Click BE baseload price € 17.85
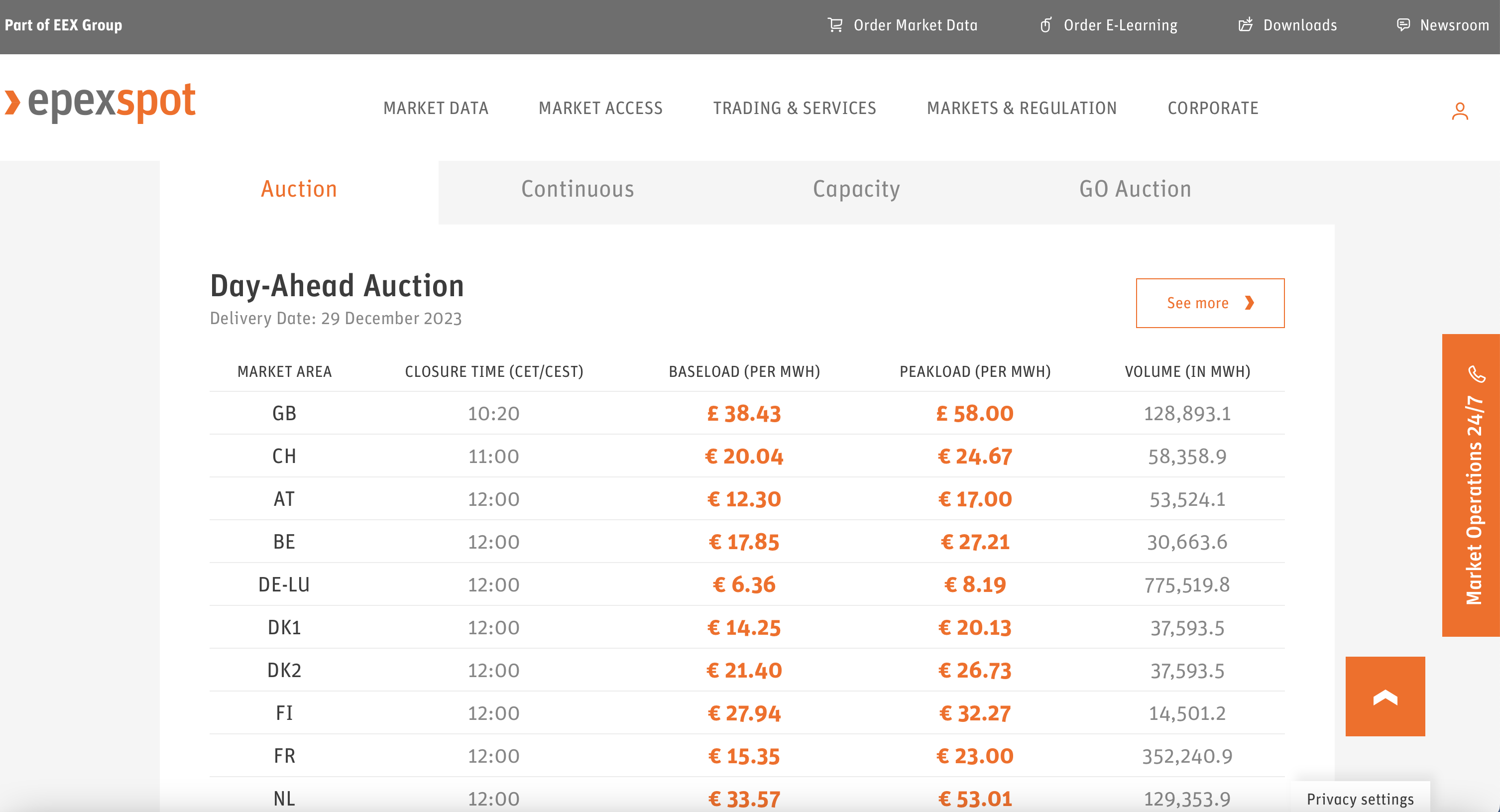This screenshot has width=1500, height=812. click(744, 542)
